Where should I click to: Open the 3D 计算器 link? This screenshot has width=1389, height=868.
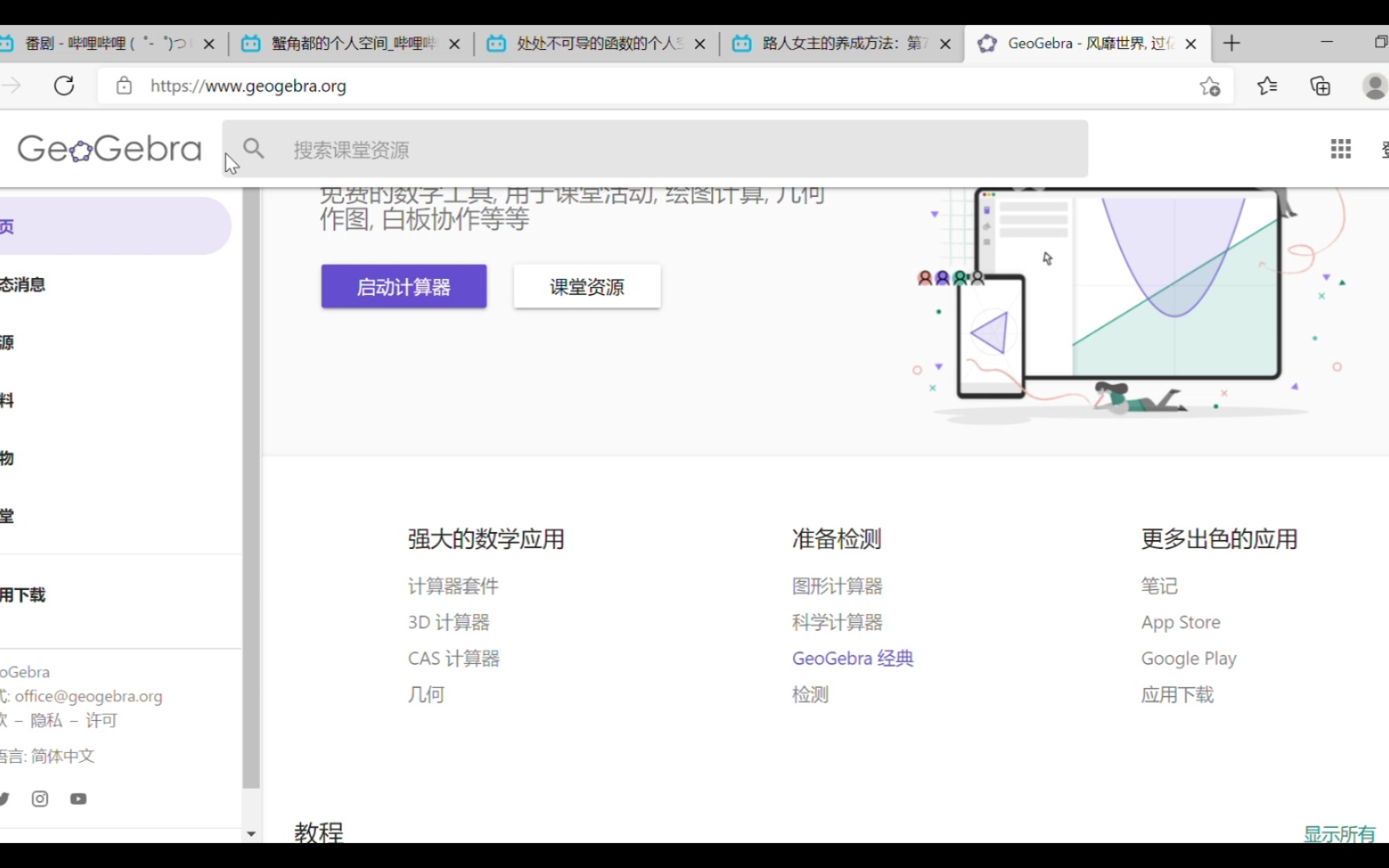(449, 622)
